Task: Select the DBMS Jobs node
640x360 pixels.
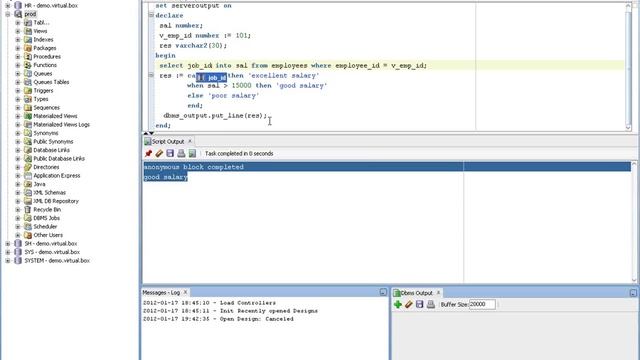Action: coord(47,218)
